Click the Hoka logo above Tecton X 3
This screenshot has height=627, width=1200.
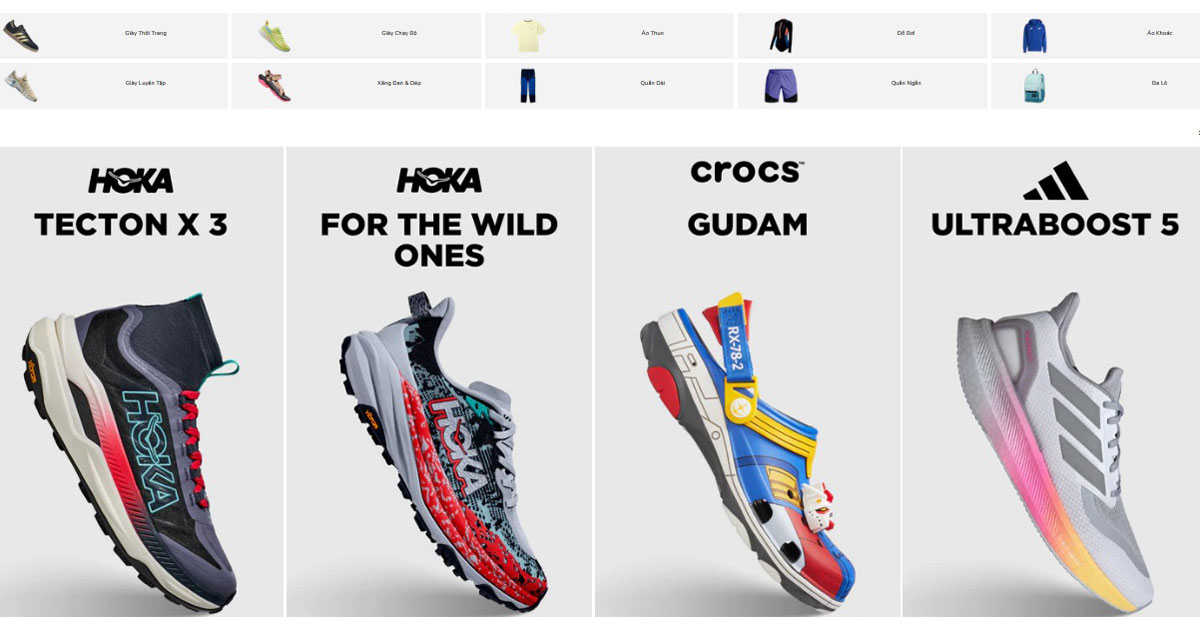pos(131,180)
